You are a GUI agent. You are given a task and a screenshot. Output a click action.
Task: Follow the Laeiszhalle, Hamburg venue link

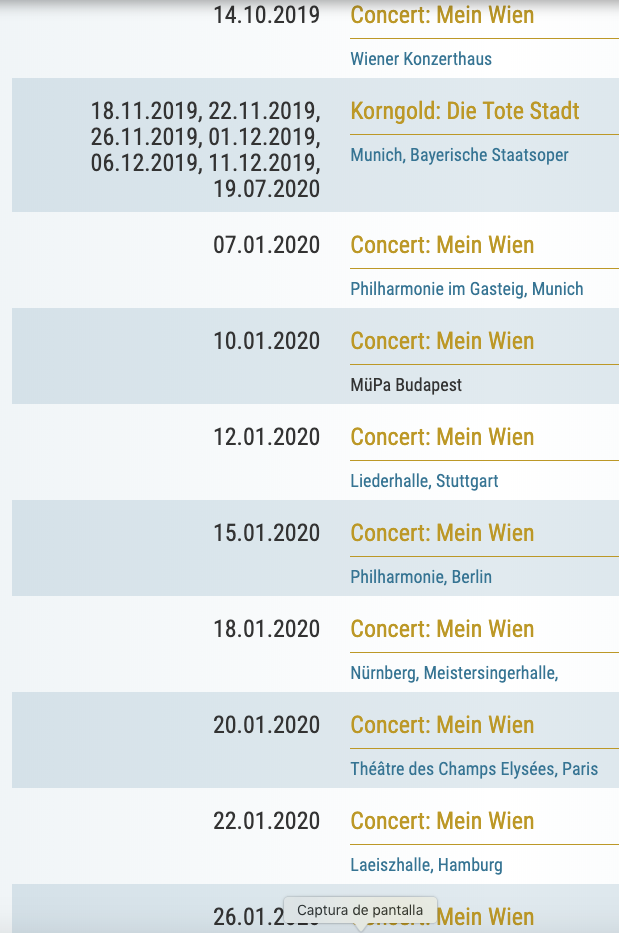point(426,865)
